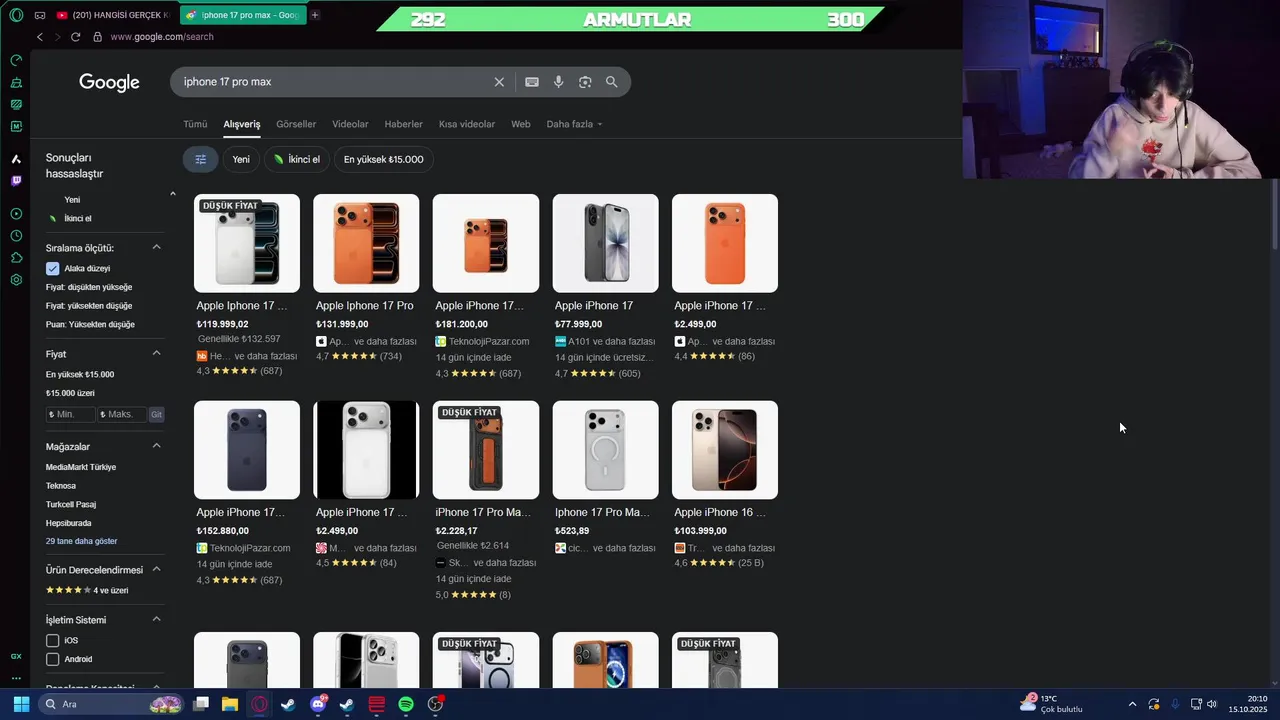Open GX Control speedometer icon in sidebar
Screen dimensions: 1280x720
point(16,60)
